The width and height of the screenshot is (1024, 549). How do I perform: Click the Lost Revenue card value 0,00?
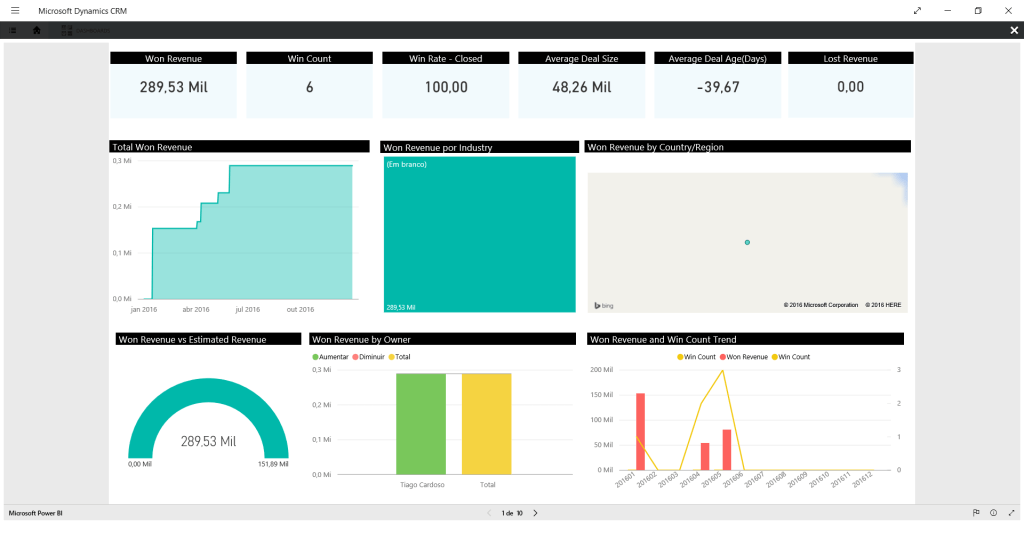(850, 87)
